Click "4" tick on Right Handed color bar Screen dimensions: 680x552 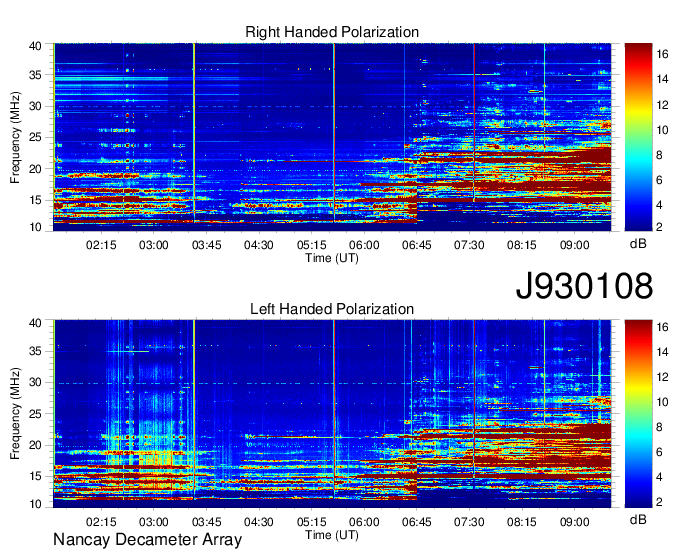659,205
